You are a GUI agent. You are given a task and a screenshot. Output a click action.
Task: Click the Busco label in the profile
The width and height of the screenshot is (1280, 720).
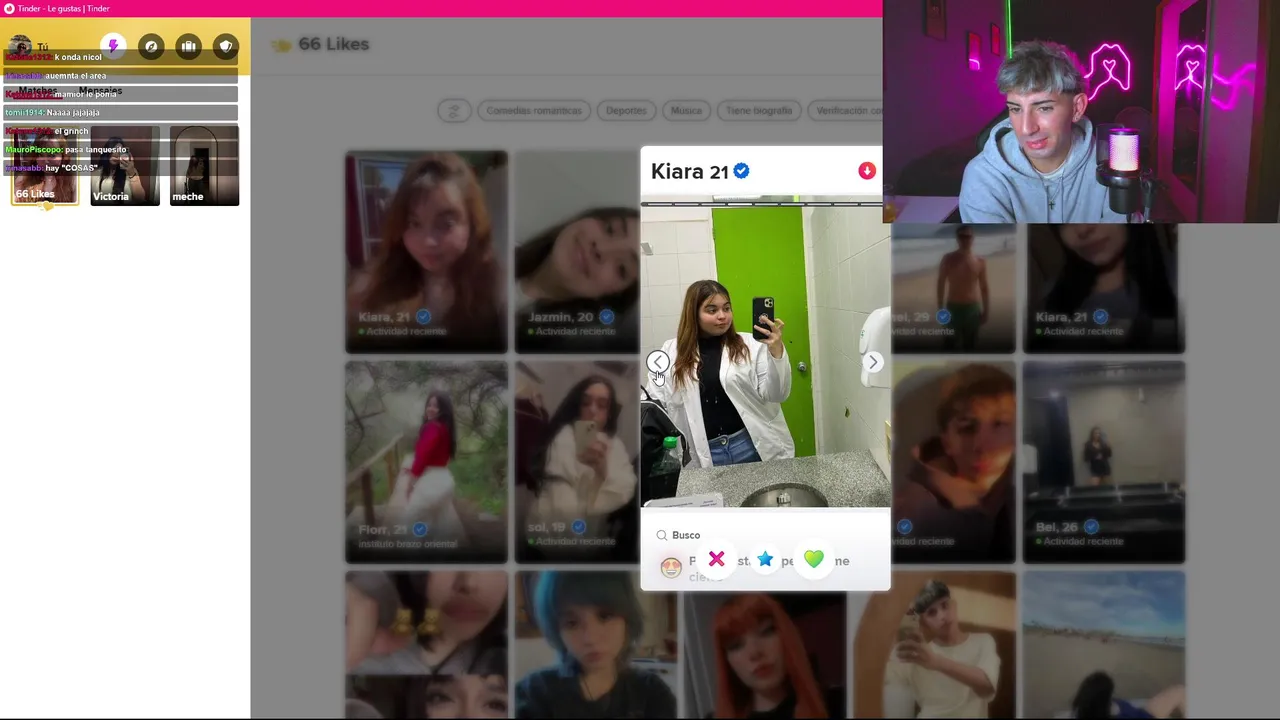[686, 535]
